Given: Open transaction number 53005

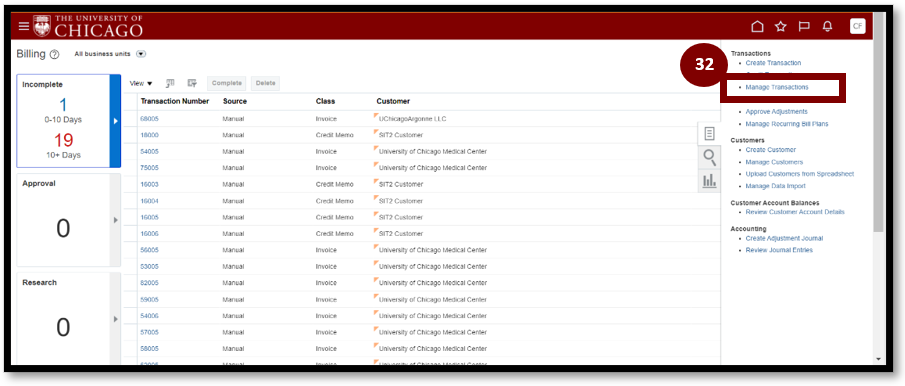Looking at the screenshot, I should [x=149, y=267].
